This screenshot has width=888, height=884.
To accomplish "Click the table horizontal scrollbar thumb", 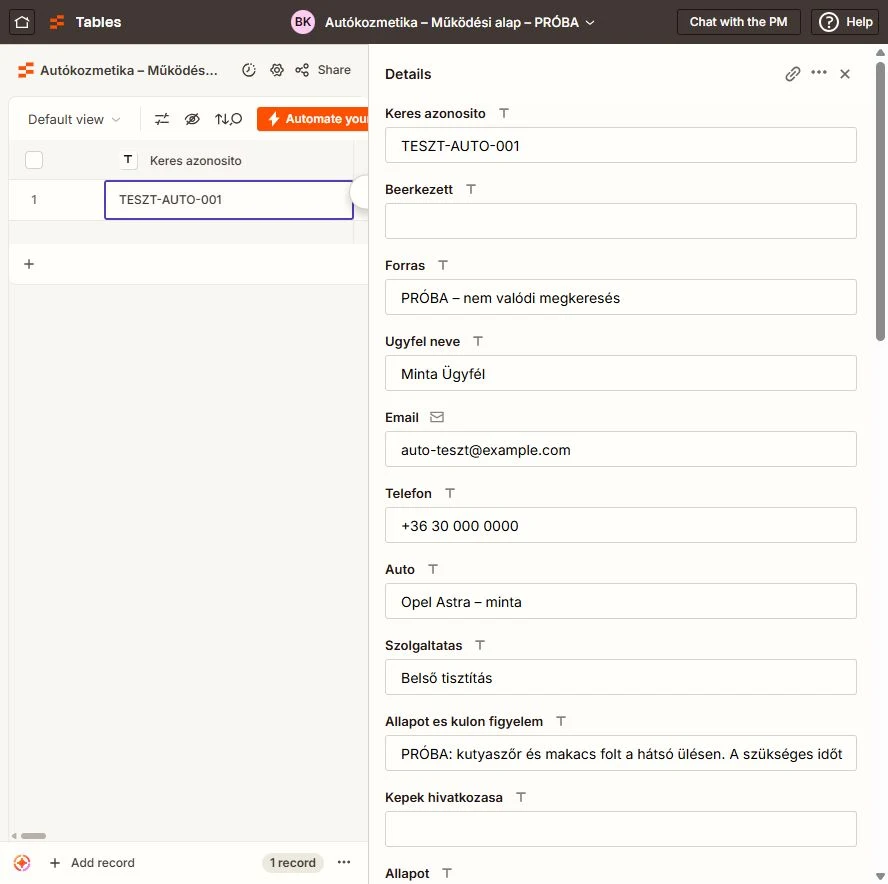I will pos(33,836).
